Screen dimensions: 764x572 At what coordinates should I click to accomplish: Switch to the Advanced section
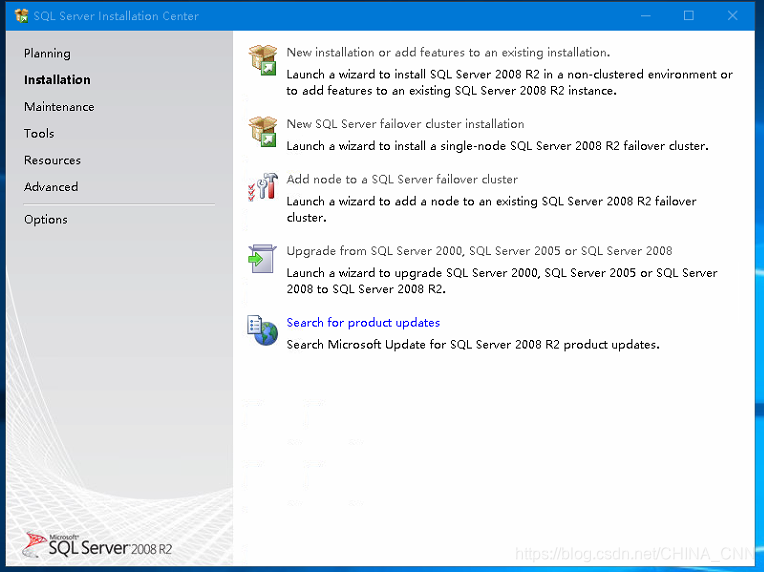(51, 187)
